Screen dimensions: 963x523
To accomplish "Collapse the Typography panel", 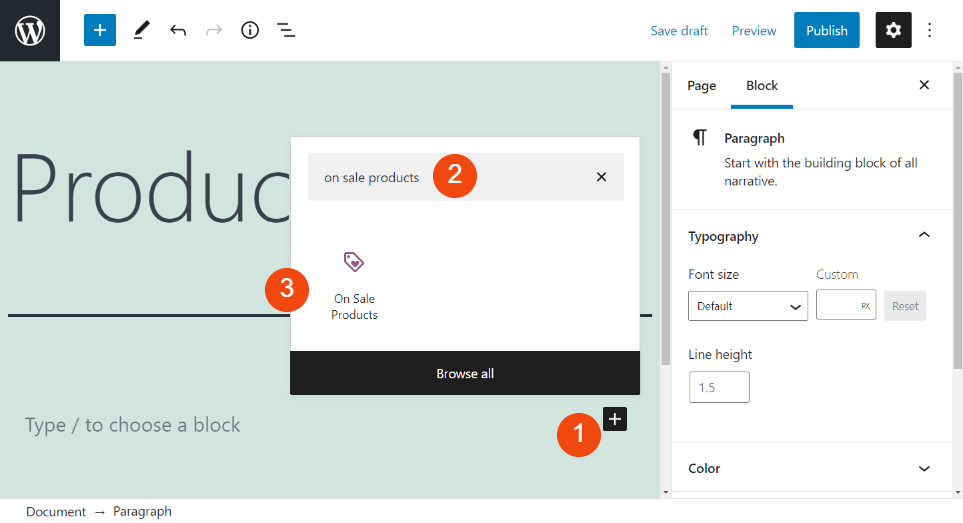I will (x=924, y=236).
